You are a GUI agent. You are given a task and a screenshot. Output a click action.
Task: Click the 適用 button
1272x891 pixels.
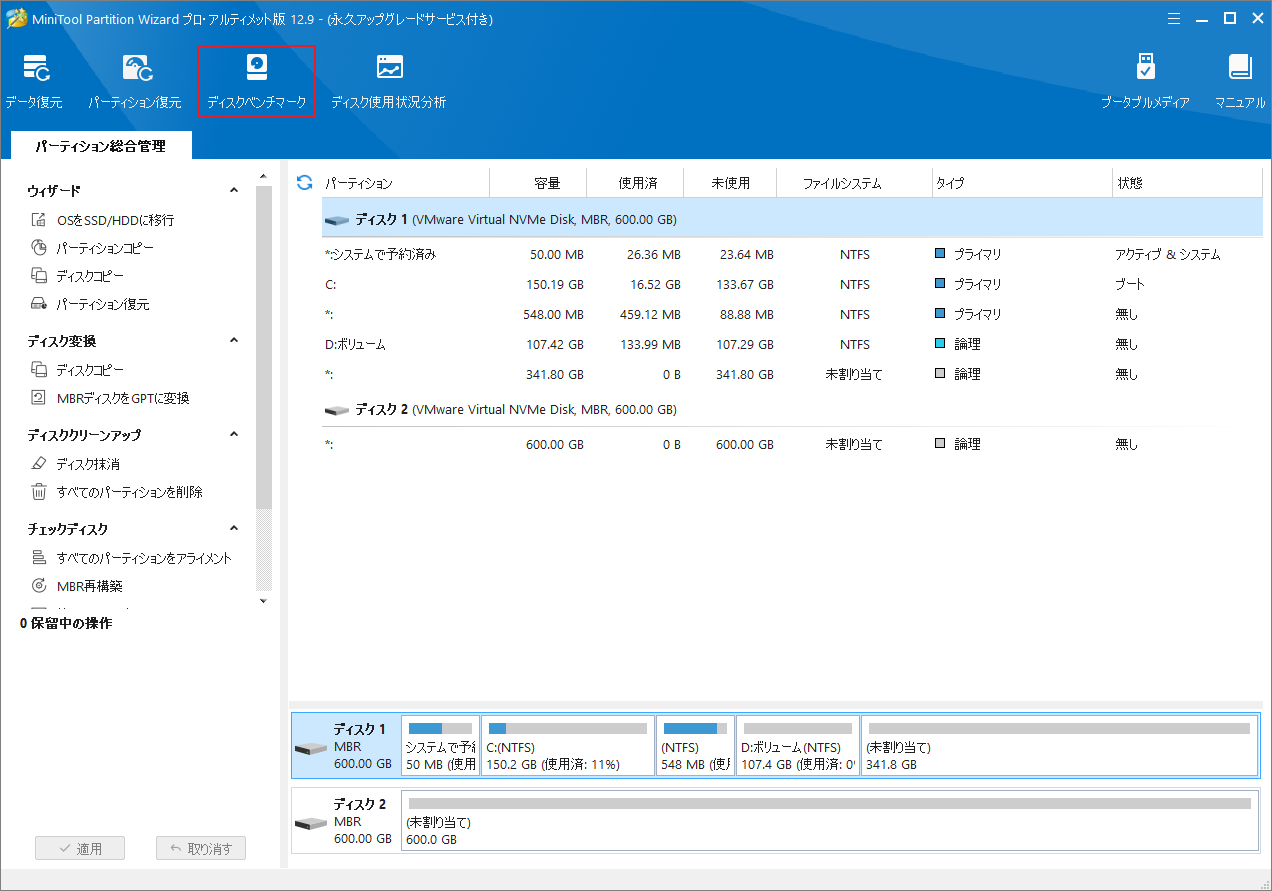click(x=81, y=849)
